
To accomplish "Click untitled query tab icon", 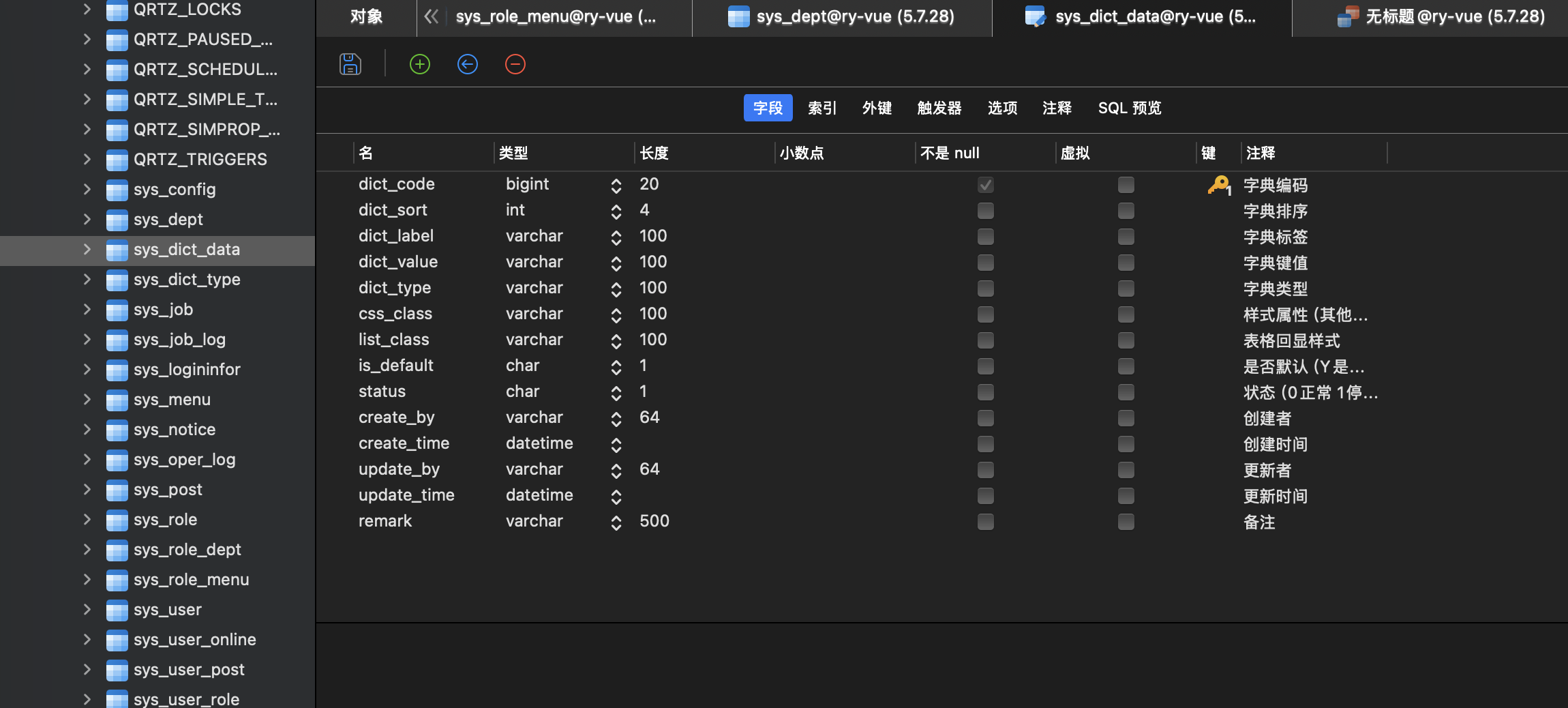I will coord(1348,16).
